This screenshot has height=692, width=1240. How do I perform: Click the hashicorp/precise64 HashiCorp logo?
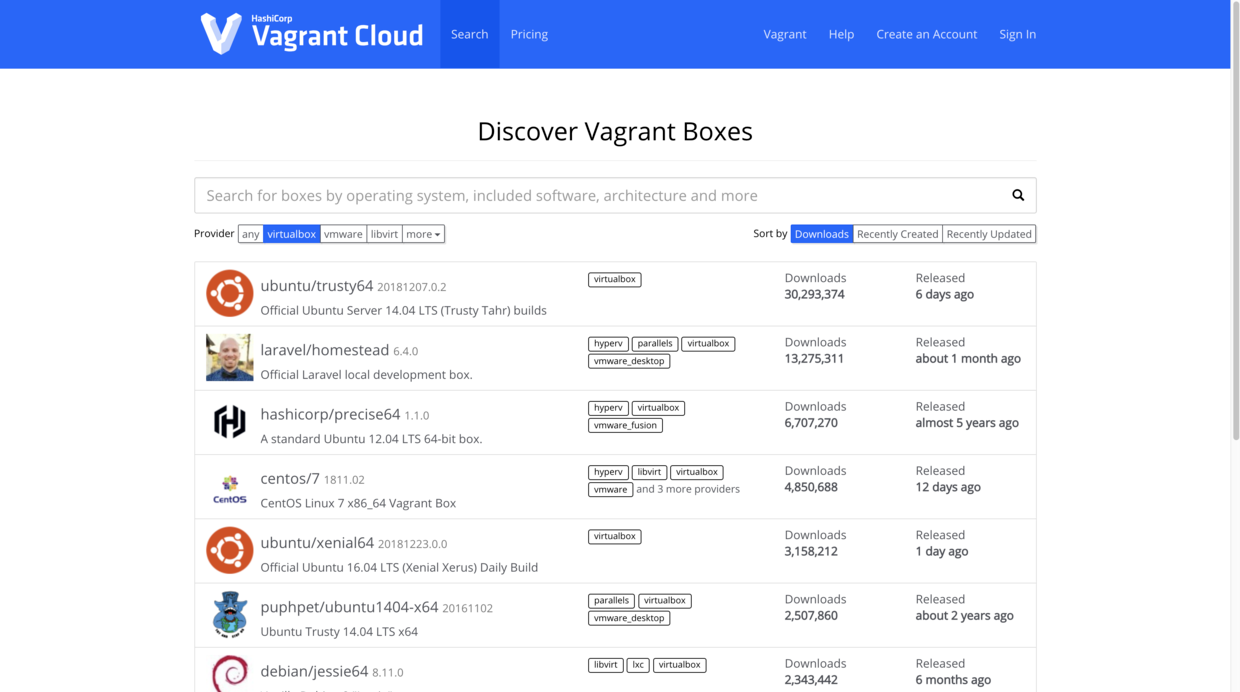point(230,421)
